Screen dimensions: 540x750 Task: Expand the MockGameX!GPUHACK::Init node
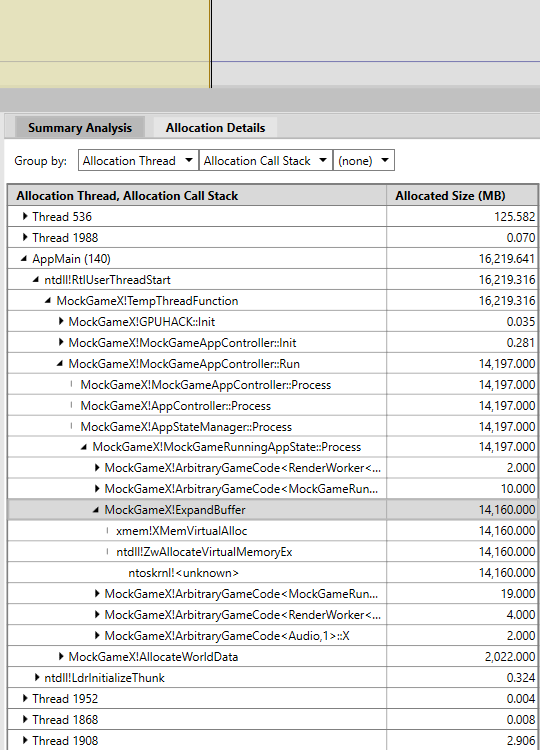pyautogui.click(x=61, y=321)
